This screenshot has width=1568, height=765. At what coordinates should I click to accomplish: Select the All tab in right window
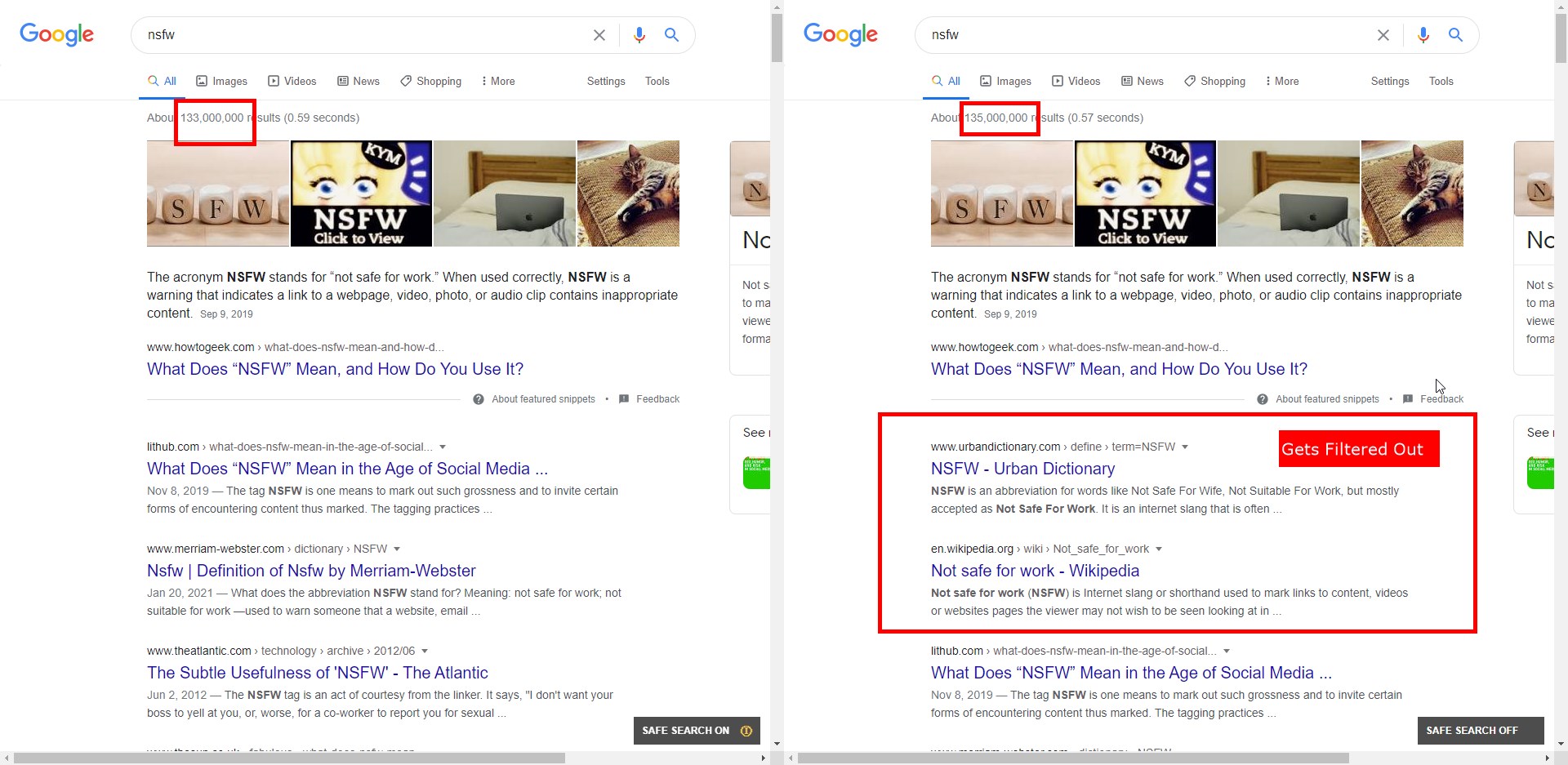[x=946, y=81]
